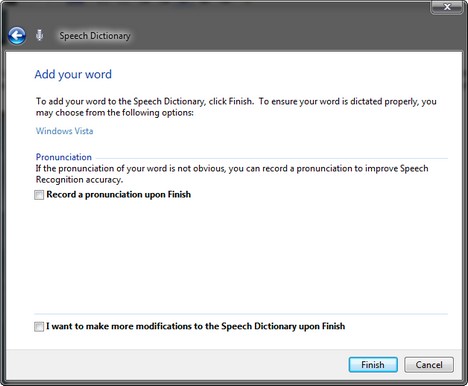
Task: Check the make more modifications option
Action: (x=39, y=326)
